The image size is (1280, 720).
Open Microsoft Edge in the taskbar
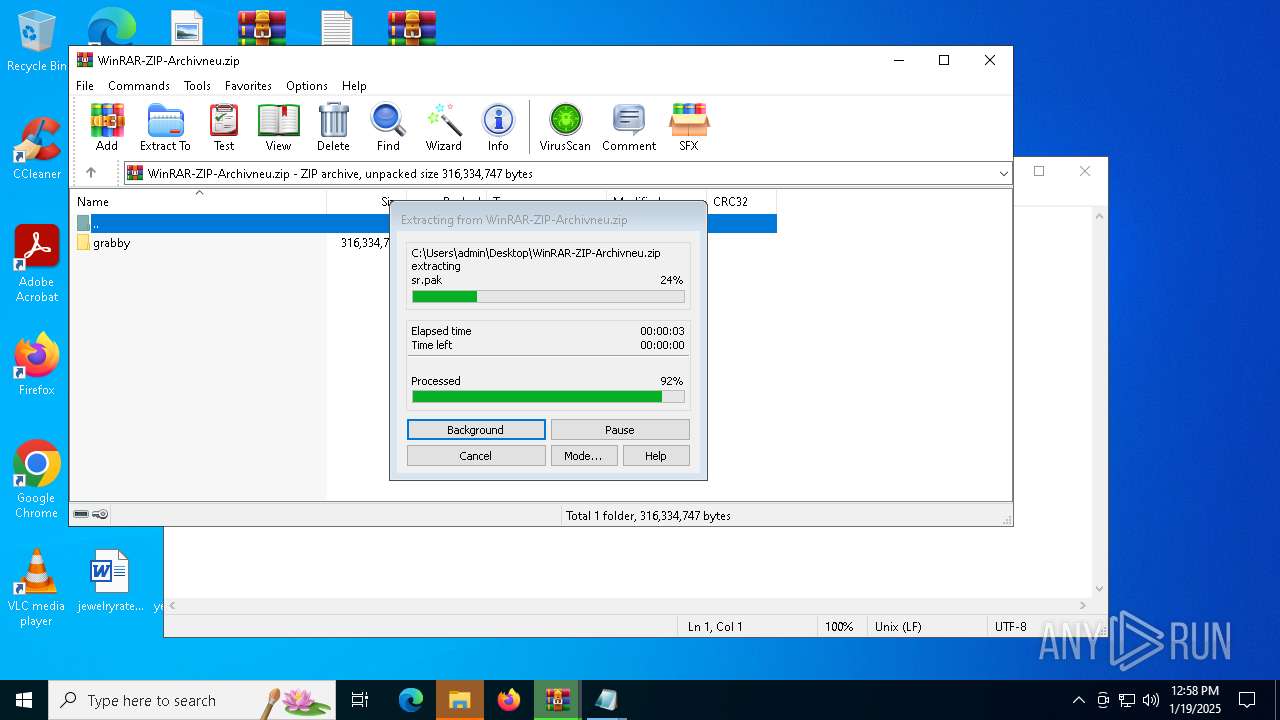tap(411, 700)
